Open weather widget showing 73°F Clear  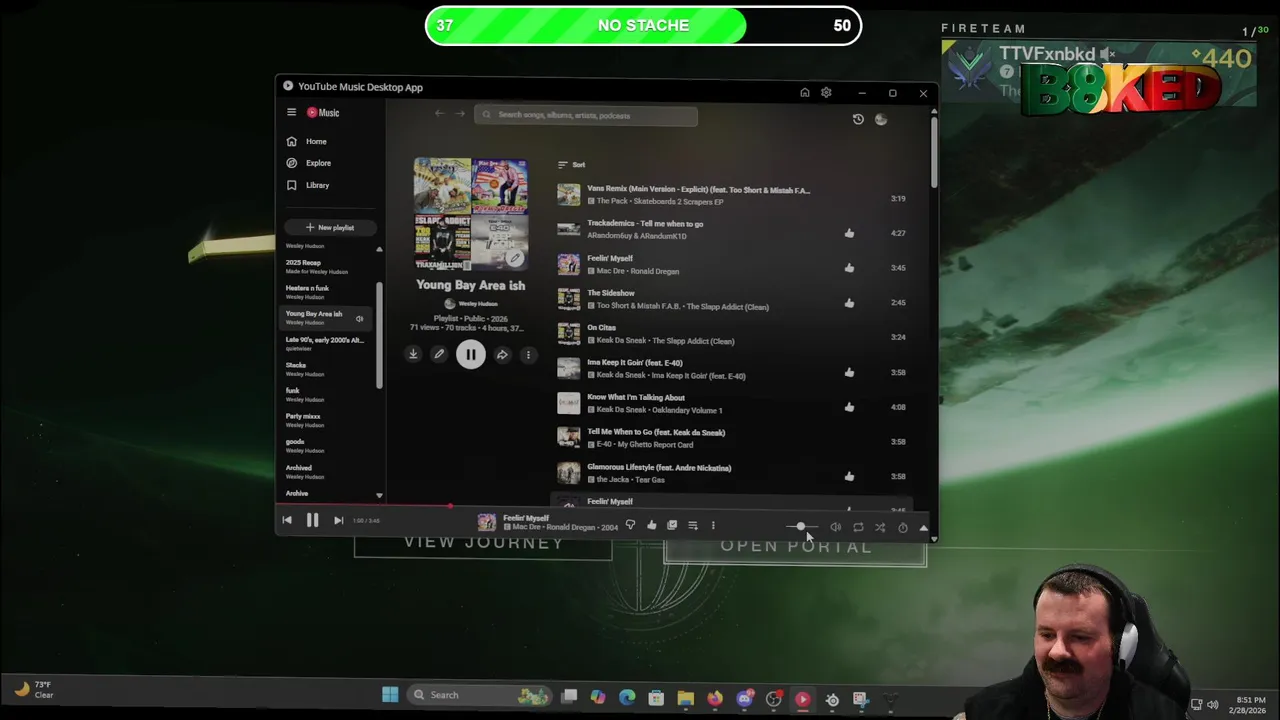click(34, 689)
